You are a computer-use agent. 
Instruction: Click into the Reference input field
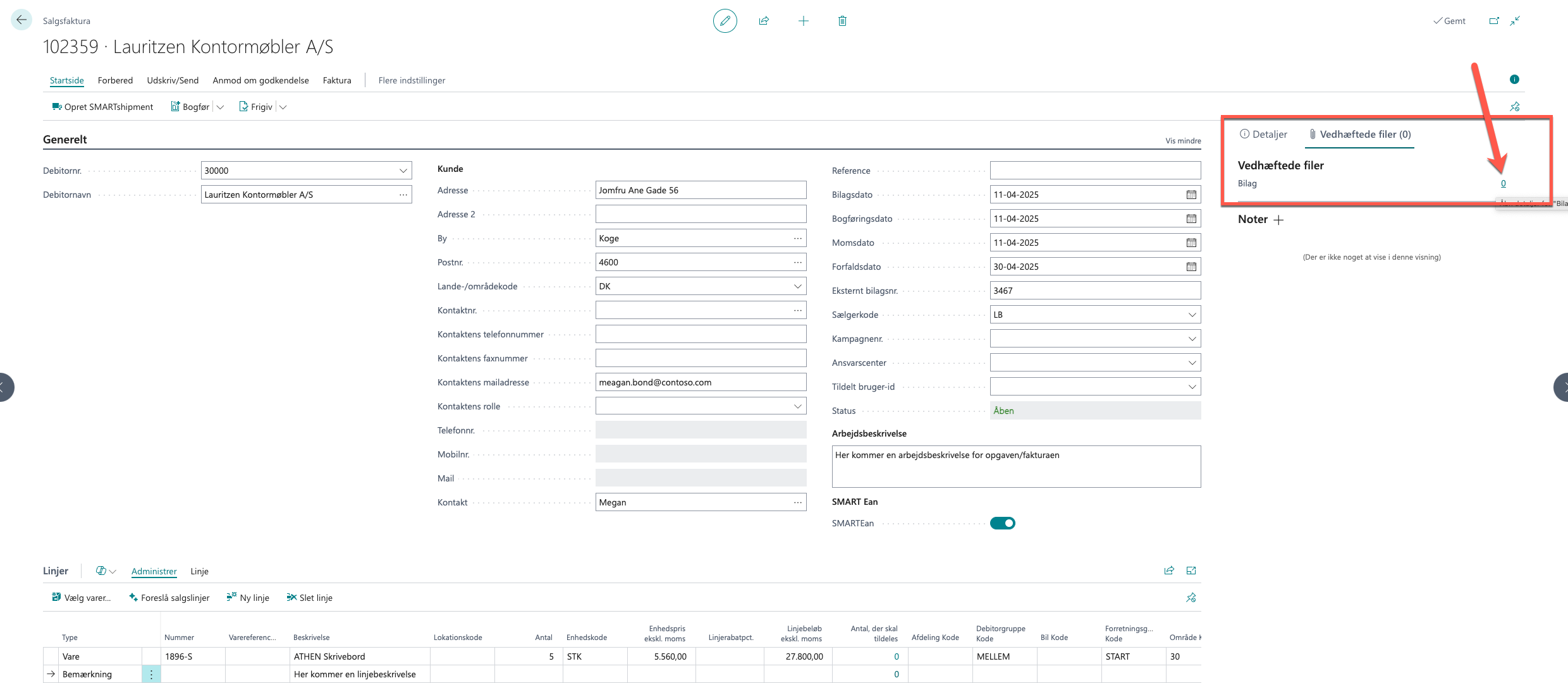(x=1095, y=171)
